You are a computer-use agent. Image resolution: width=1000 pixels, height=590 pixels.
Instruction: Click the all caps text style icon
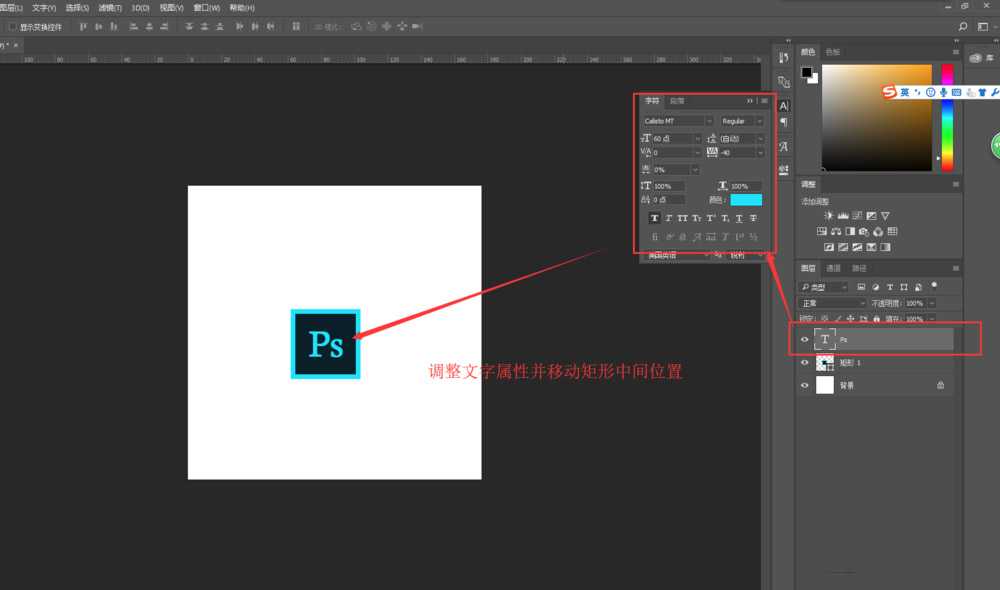[x=683, y=218]
